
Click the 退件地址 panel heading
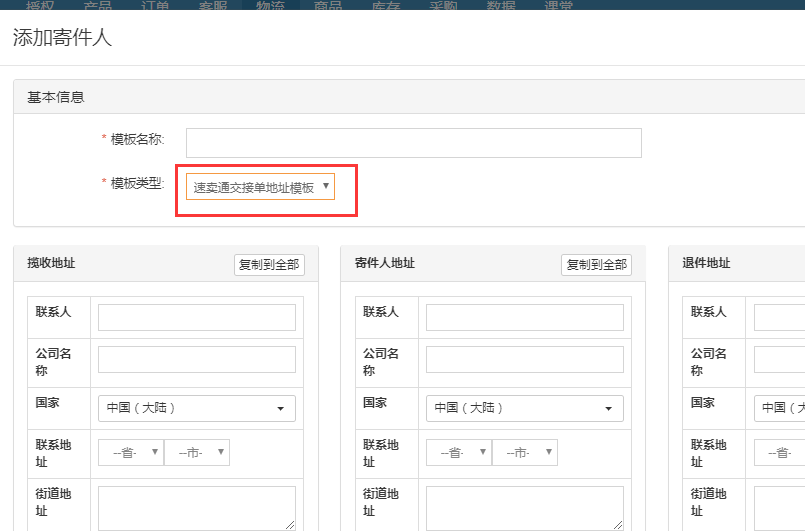(706, 263)
